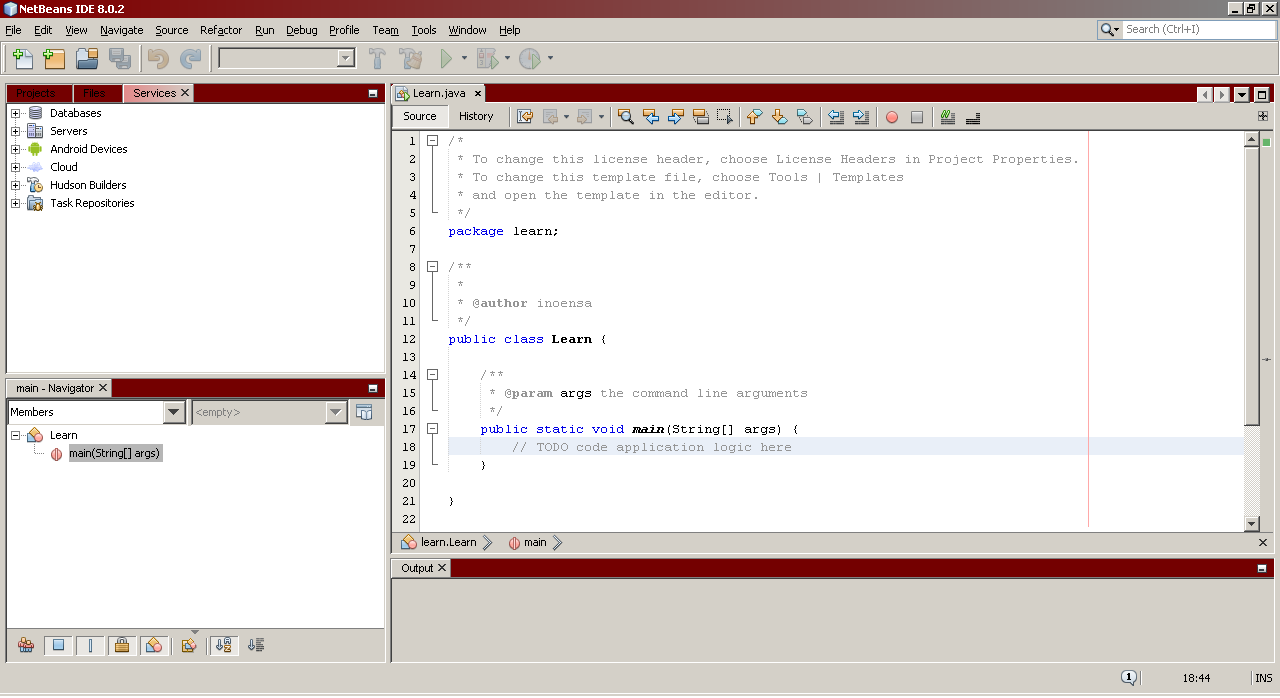Click the Start Macro Recording red circle

892,117
